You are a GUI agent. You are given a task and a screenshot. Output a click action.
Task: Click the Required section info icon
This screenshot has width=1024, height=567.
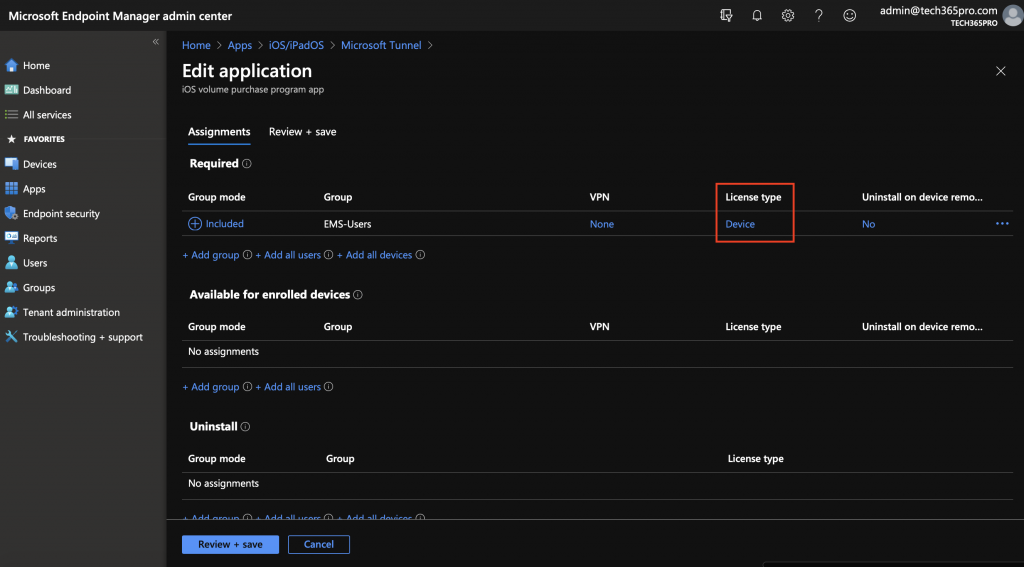tap(247, 164)
